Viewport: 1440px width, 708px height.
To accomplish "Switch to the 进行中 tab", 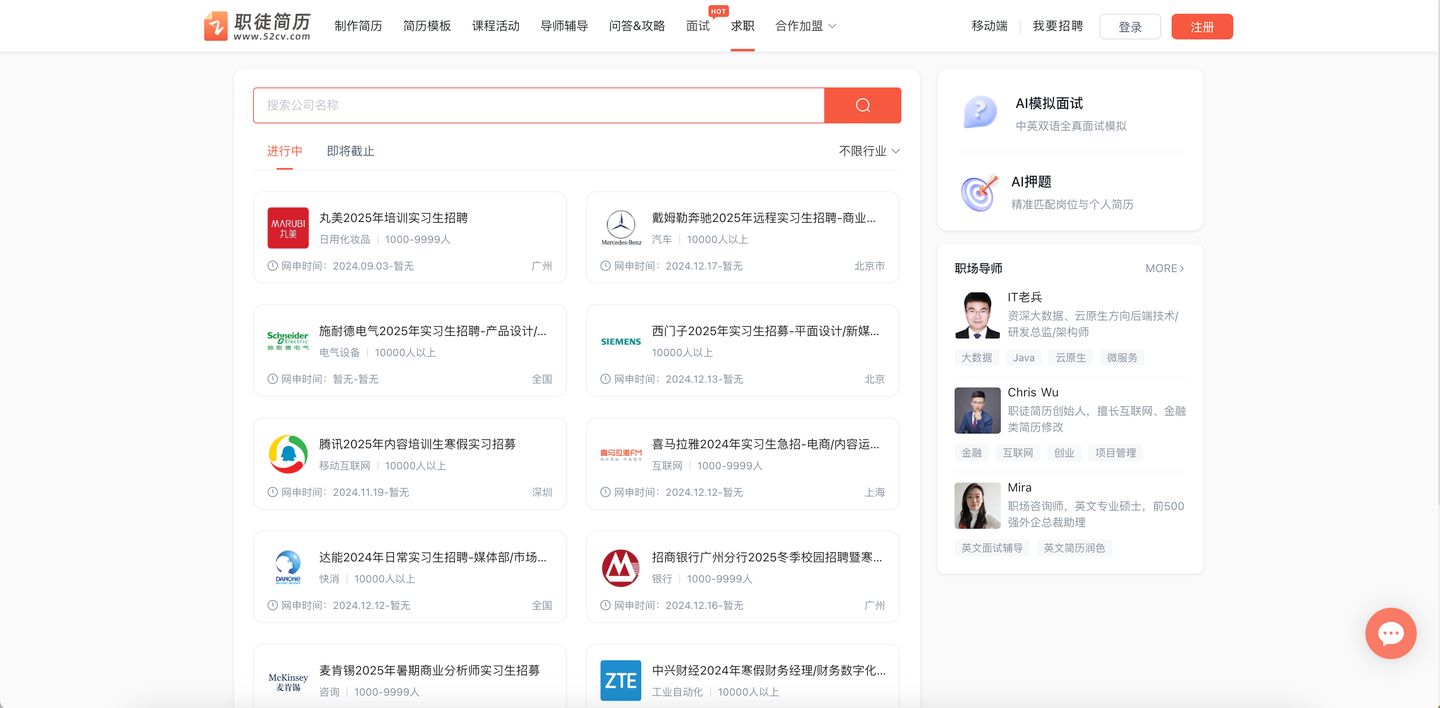I will (x=284, y=151).
